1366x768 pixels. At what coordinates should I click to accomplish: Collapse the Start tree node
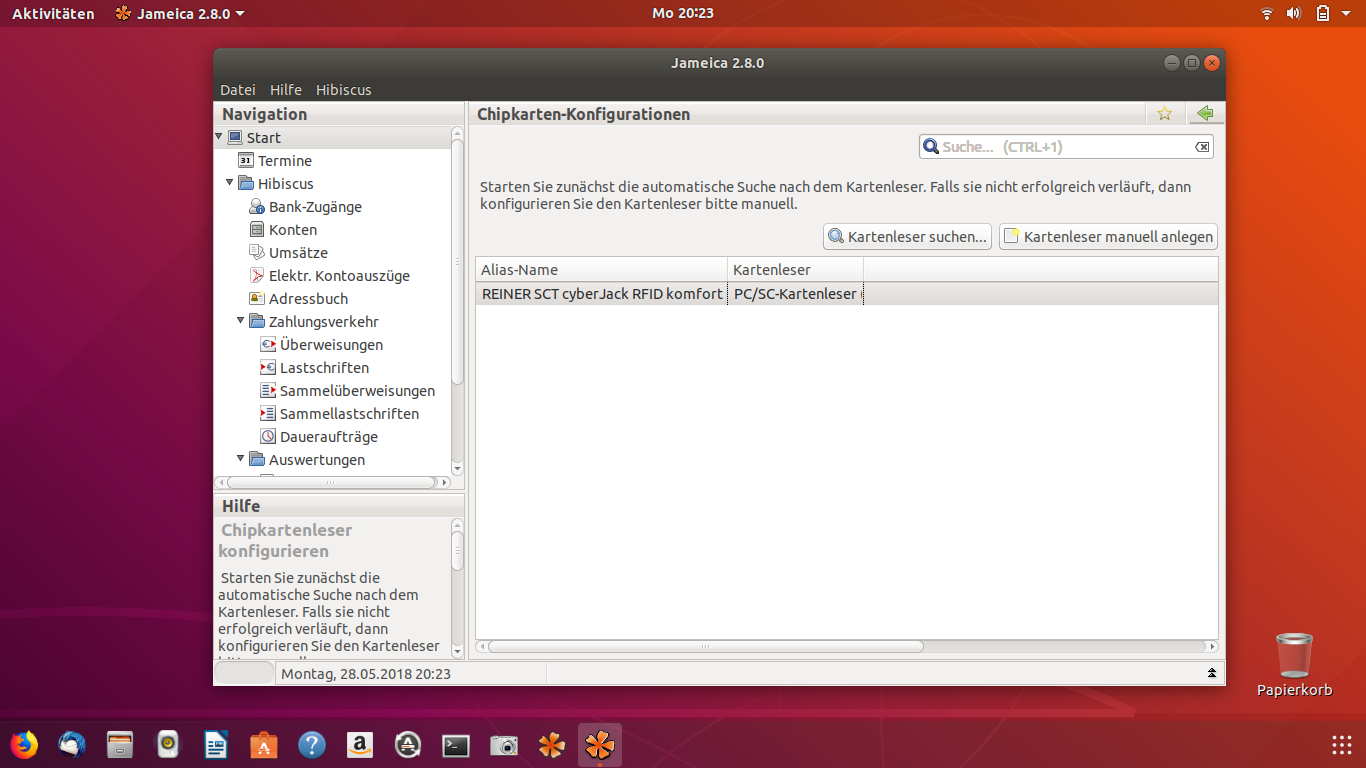(x=219, y=137)
